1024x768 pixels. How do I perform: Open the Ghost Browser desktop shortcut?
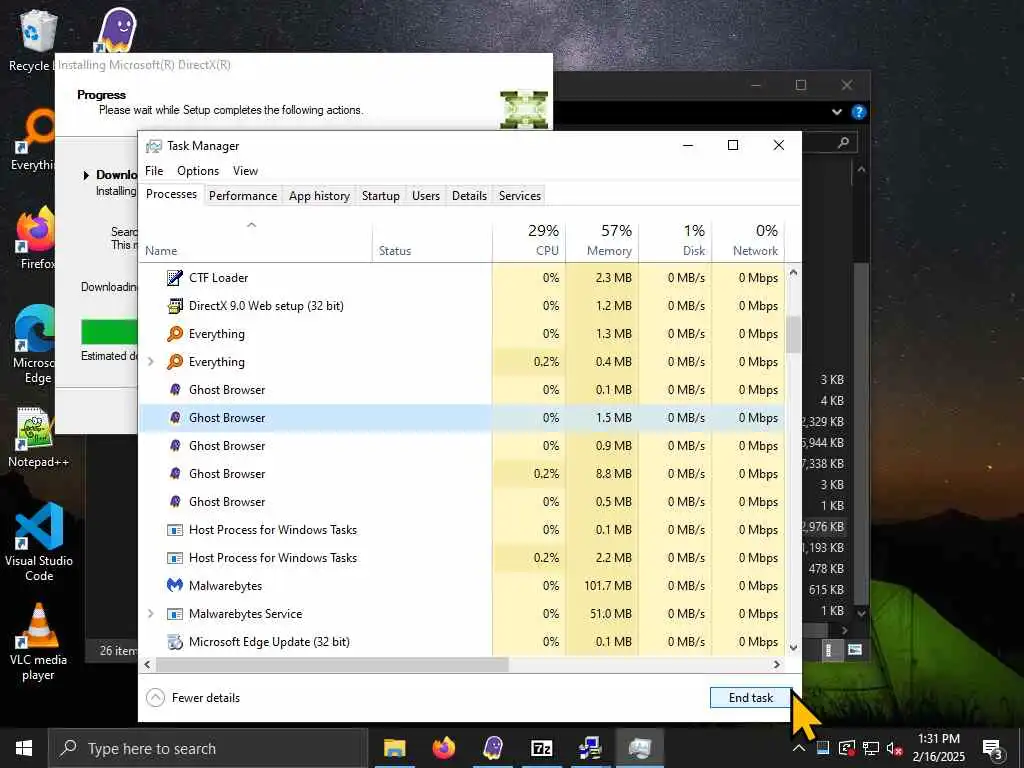click(x=115, y=30)
